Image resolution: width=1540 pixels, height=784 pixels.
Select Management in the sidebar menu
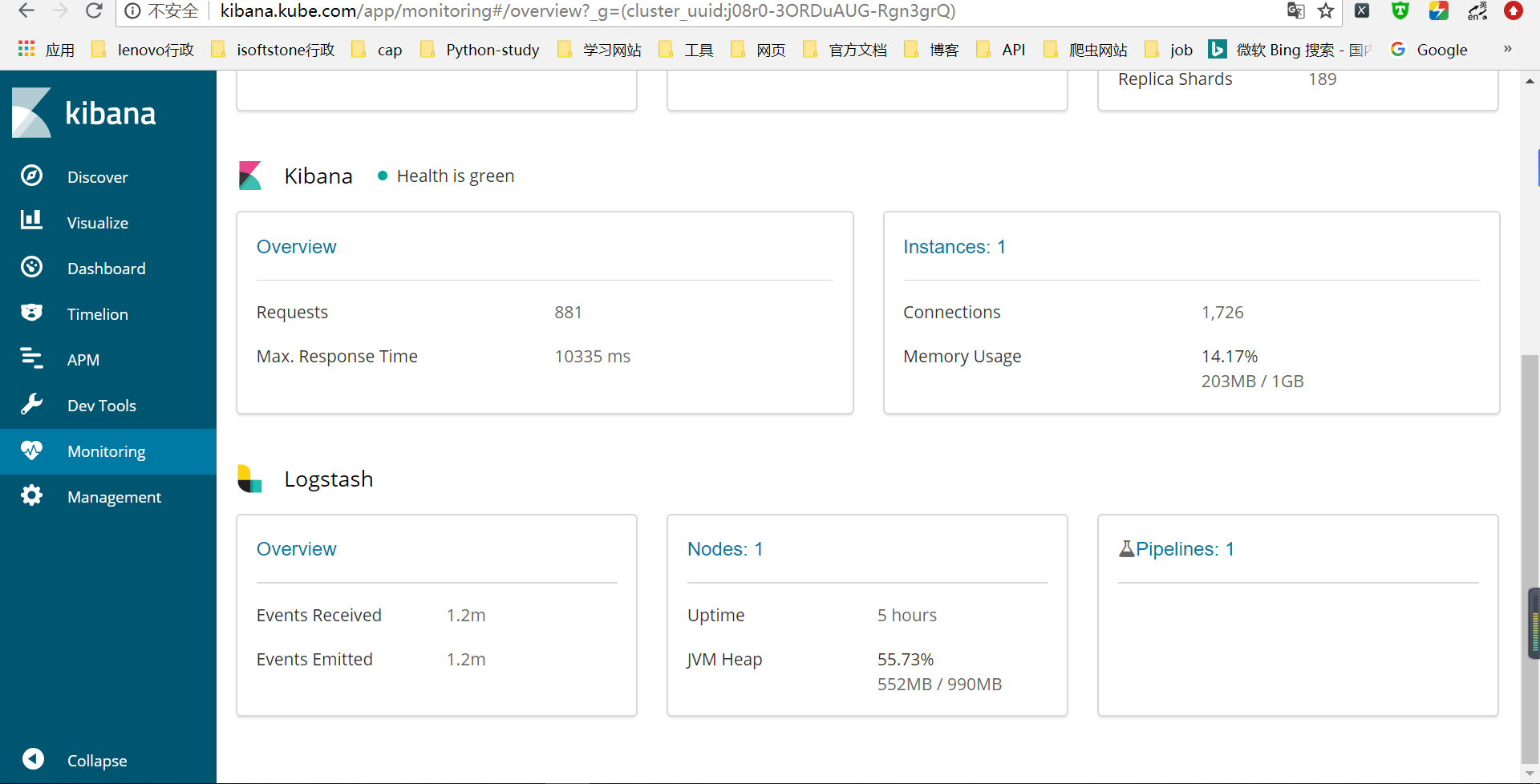click(x=114, y=497)
